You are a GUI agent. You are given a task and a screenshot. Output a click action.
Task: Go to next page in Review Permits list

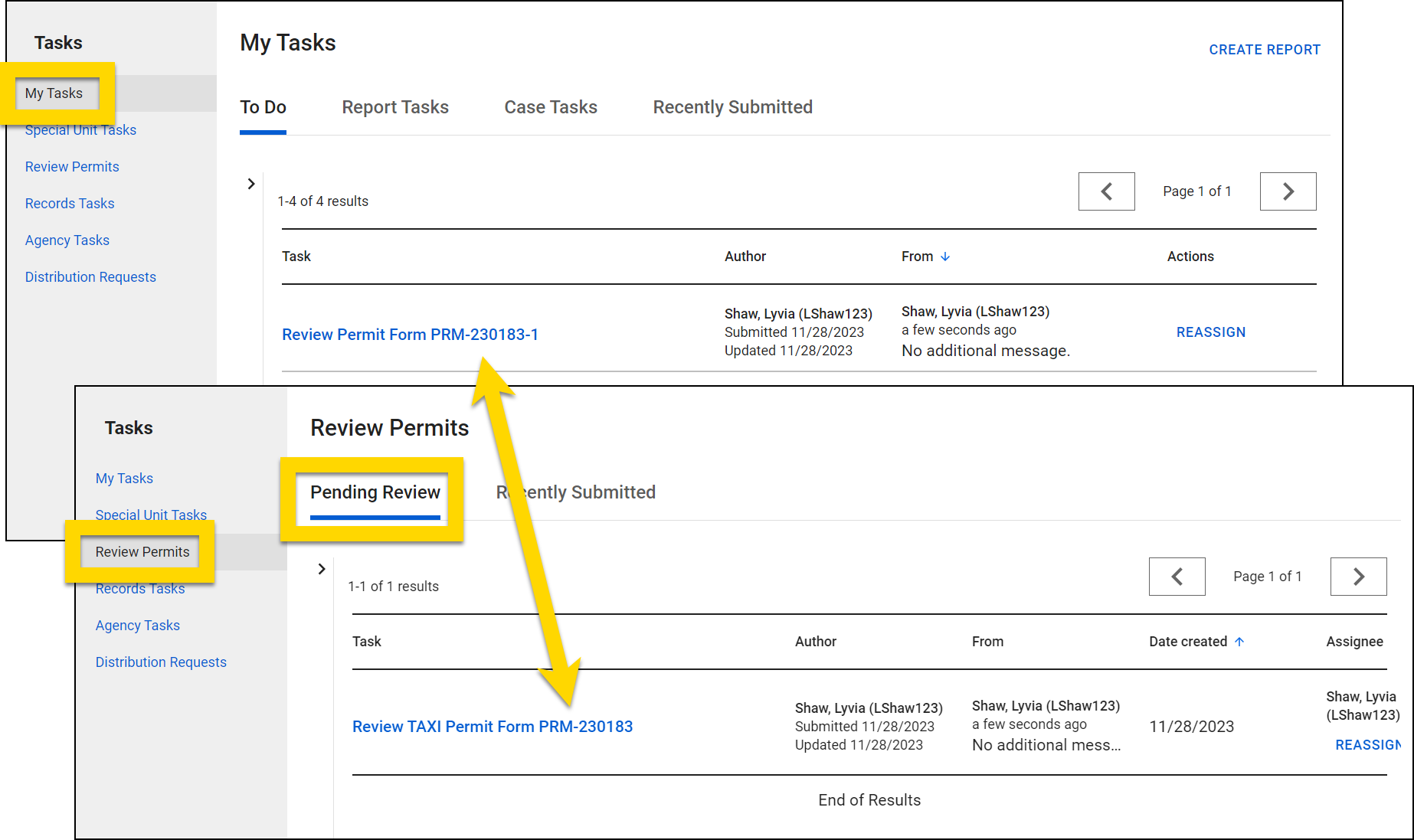click(x=1358, y=577)
